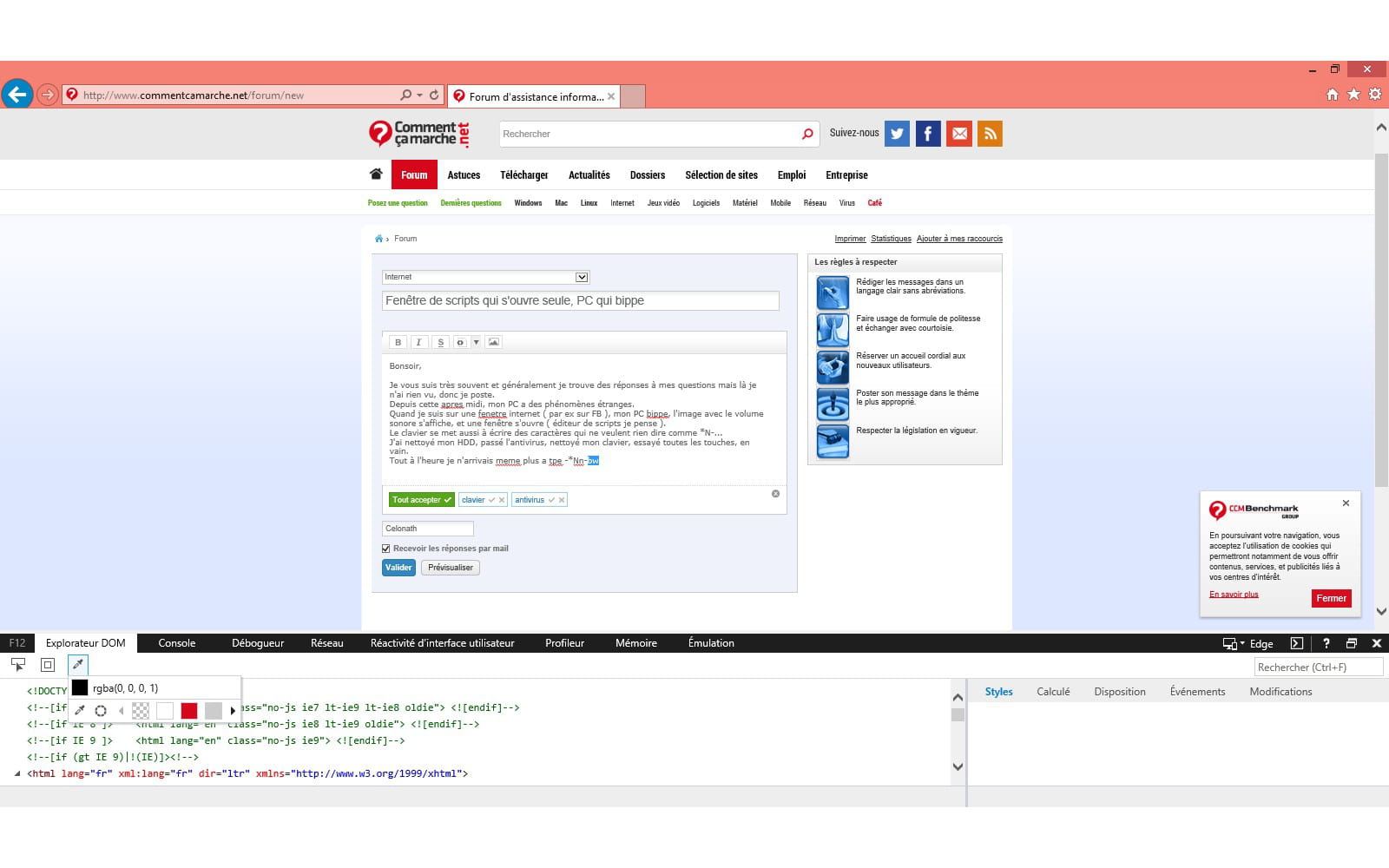
Task: Click the select element tool in DOM Explorer
Action: point(18,665)
